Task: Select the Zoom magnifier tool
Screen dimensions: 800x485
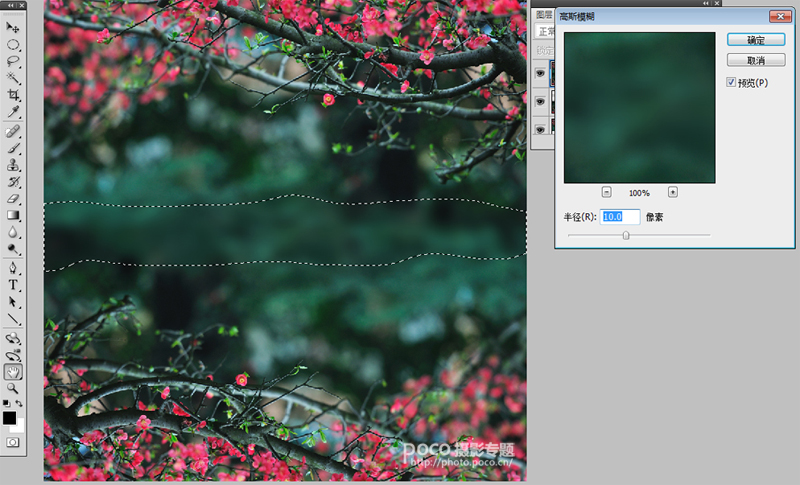Action: point(13,389)
